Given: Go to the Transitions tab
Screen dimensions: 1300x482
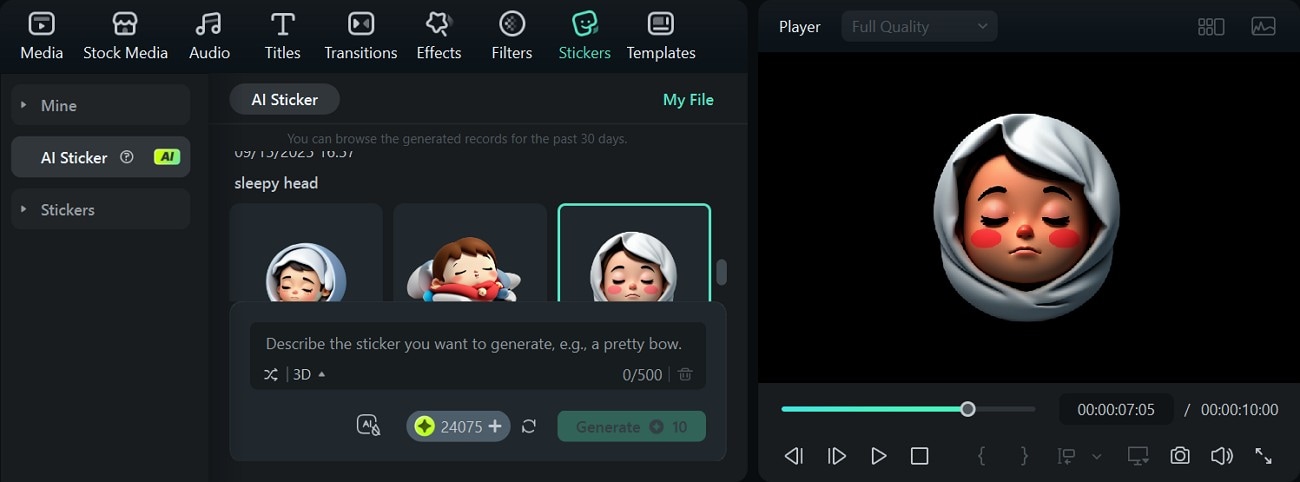Looking at the screenshot, I should click(361, 36).
